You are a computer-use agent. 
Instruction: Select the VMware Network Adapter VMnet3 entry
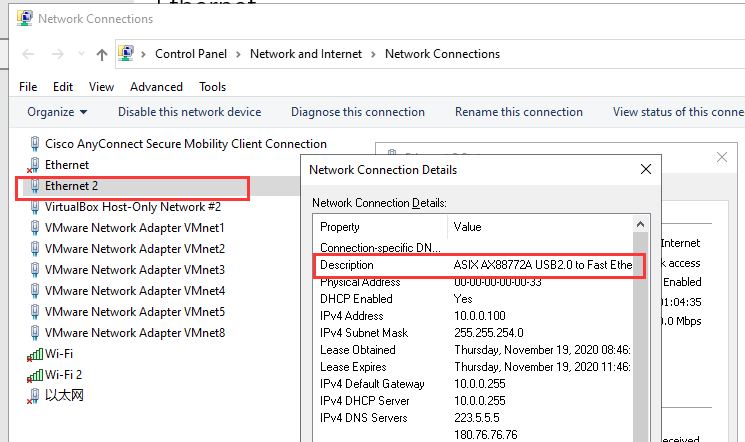134,270
